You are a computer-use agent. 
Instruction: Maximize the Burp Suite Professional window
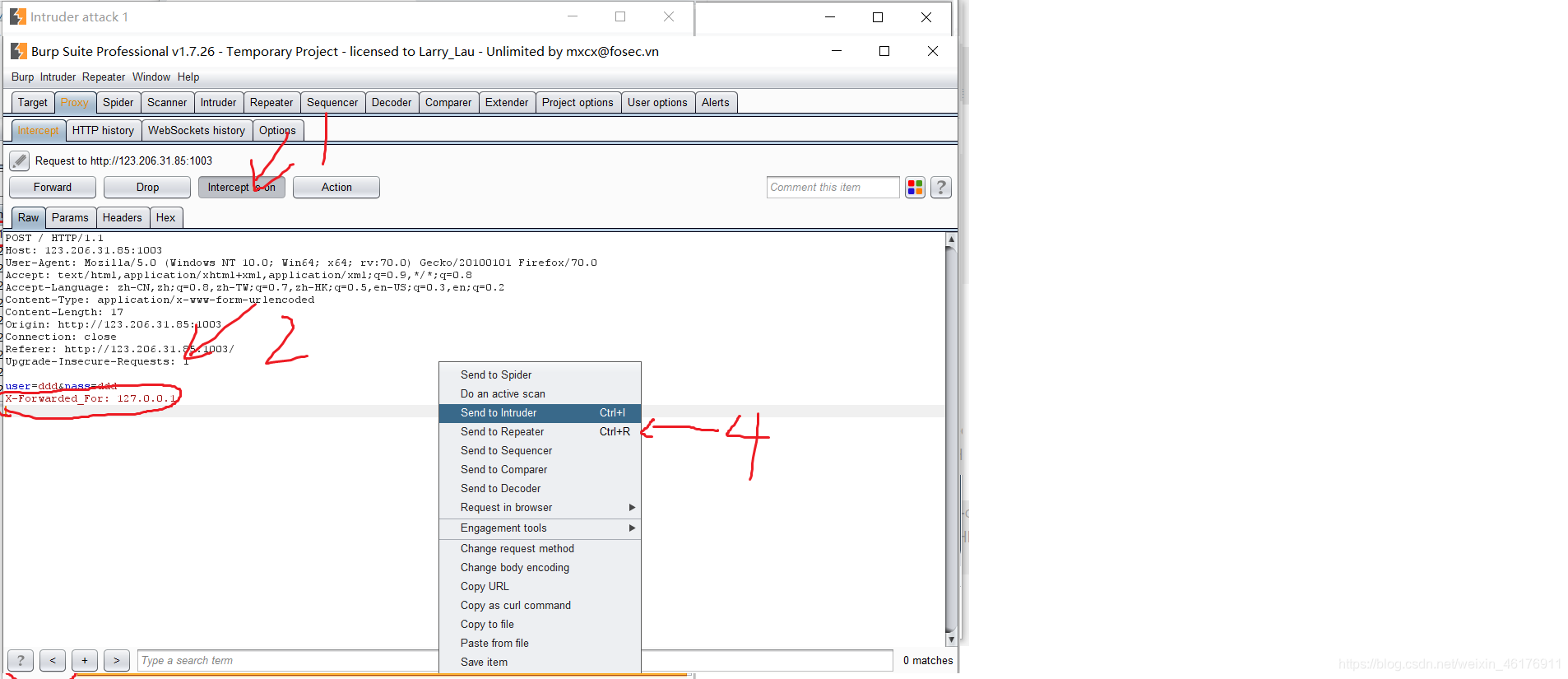click(884, 51)
